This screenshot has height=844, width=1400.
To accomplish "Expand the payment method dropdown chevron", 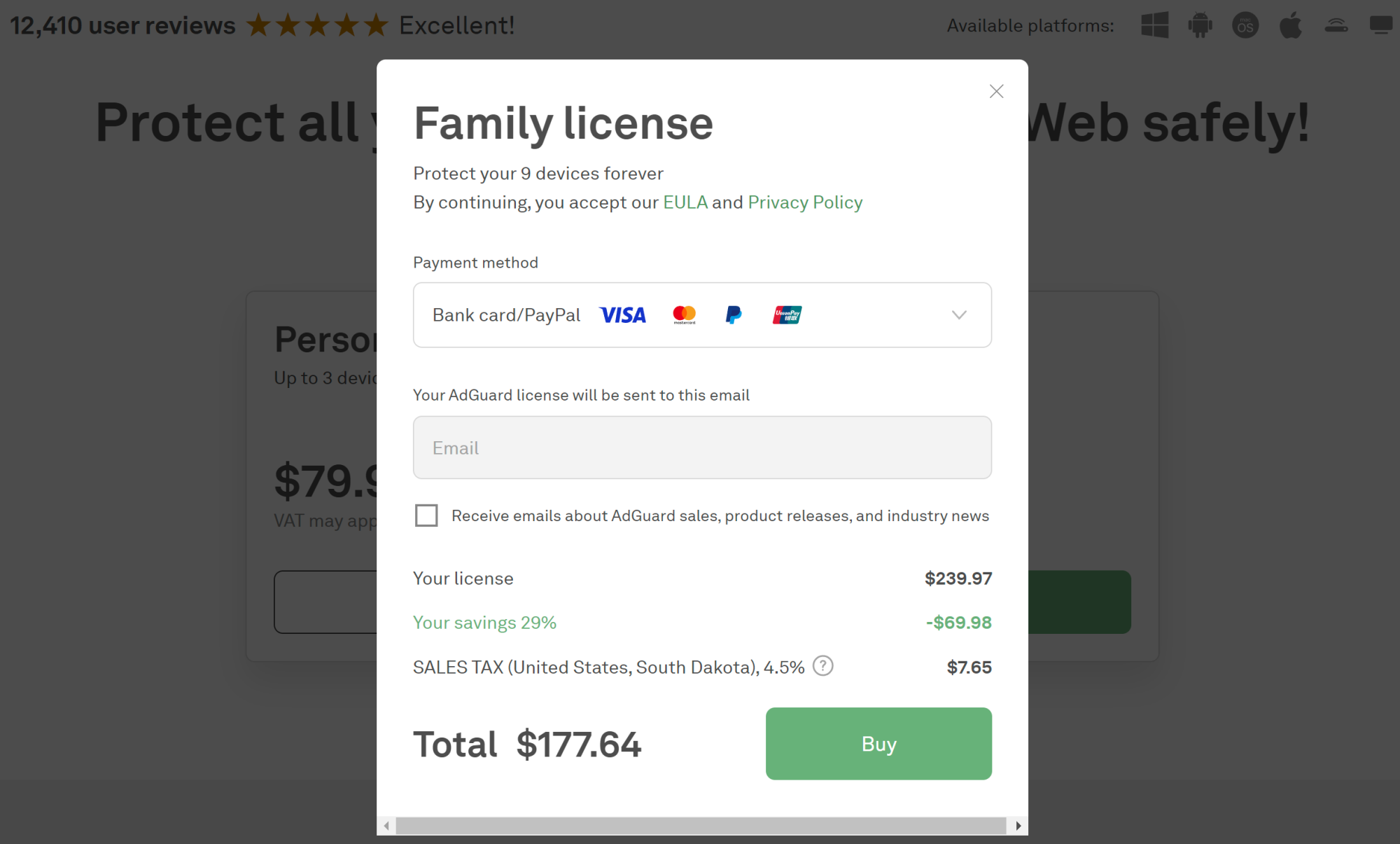I will (959, 315).
